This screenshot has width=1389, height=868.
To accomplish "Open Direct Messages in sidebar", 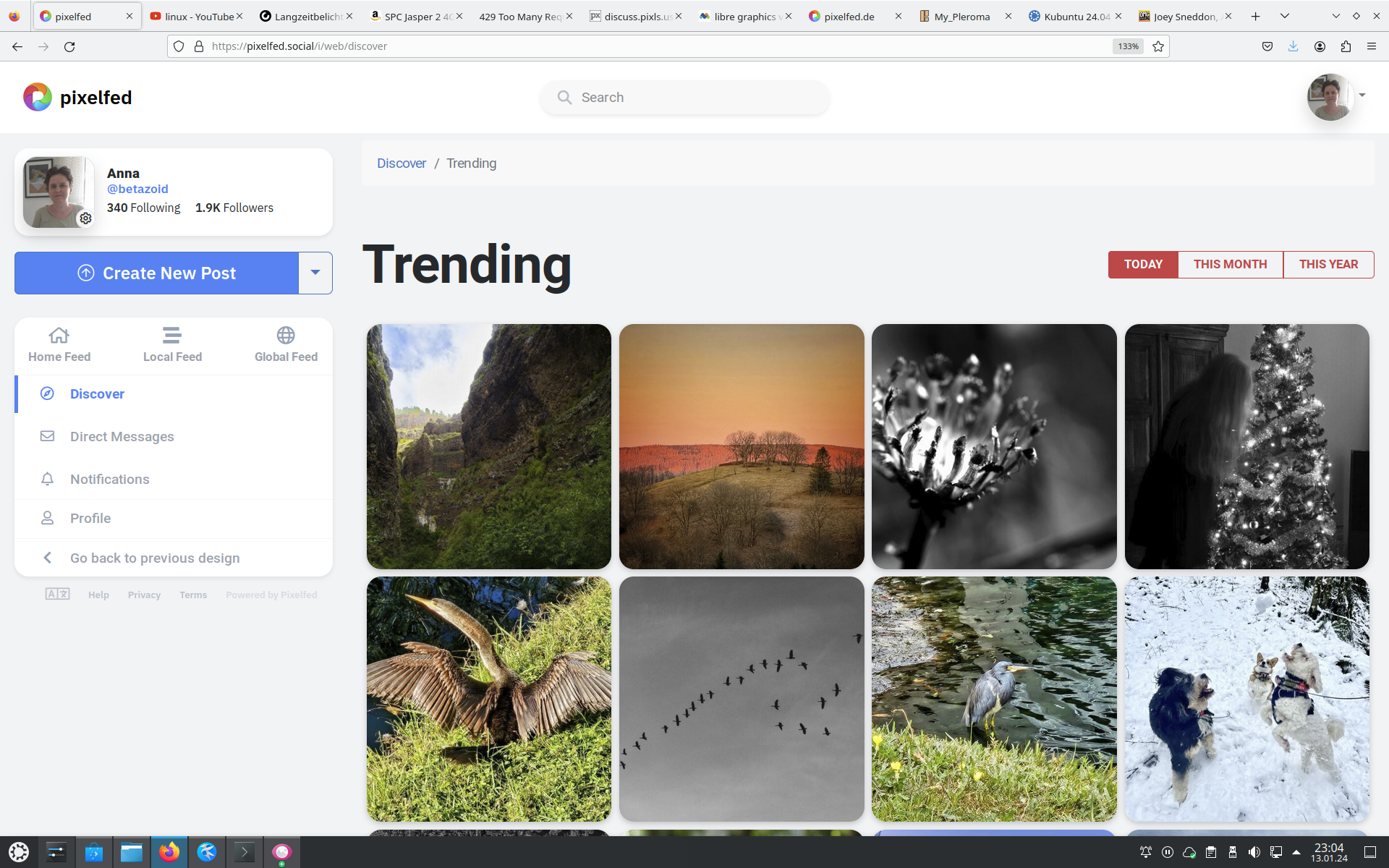I will (x=122, y=437).
